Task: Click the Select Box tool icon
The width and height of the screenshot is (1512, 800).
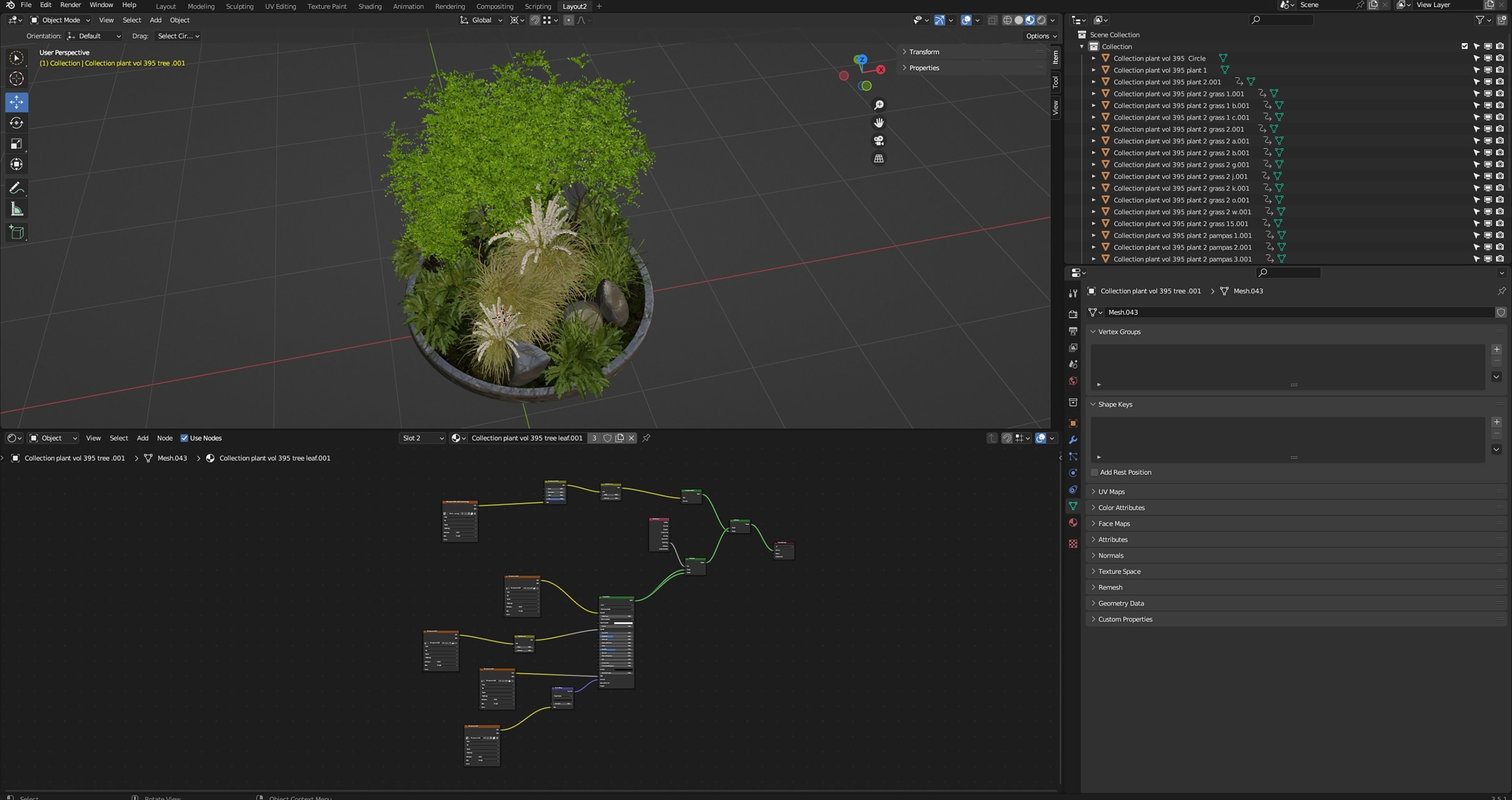Action: (x=16, y=58)
